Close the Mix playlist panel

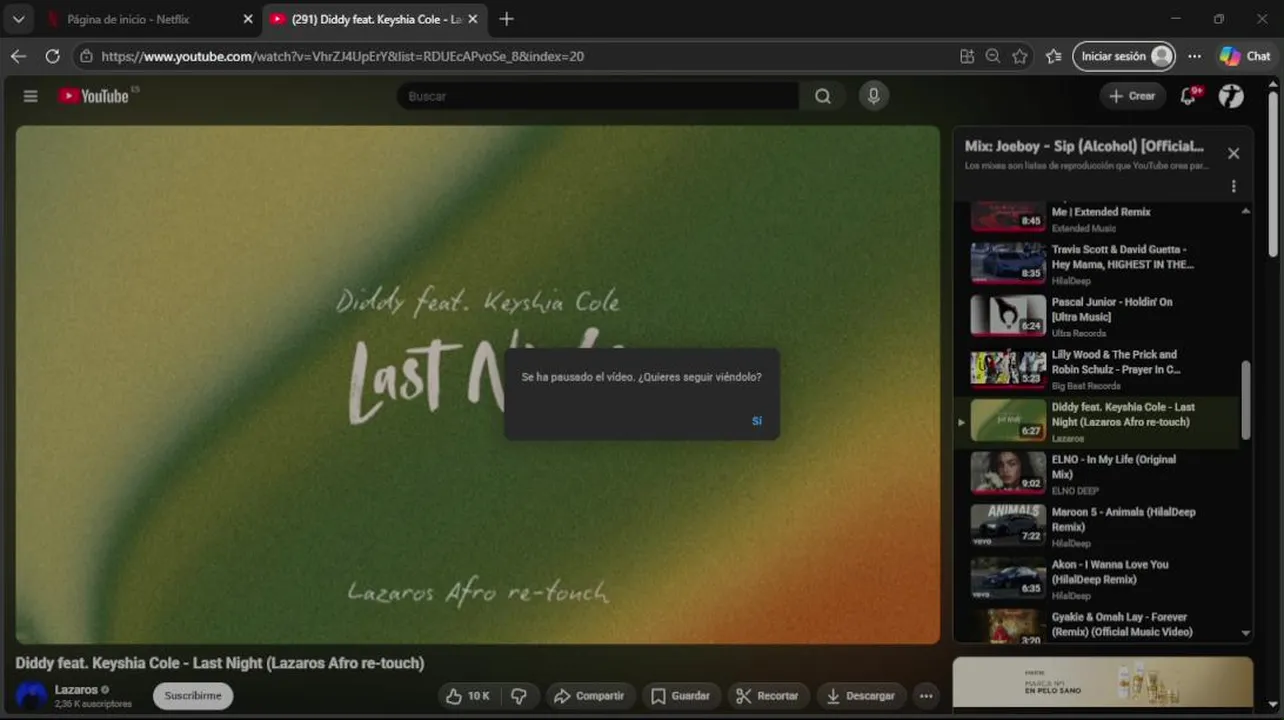(x=1233, y=153)
